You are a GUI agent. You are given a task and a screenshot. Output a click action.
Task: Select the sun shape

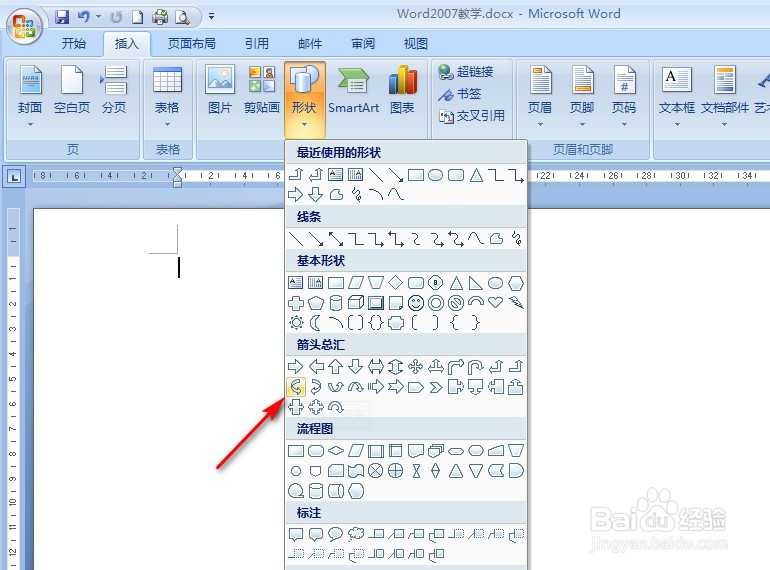point(296,323)
